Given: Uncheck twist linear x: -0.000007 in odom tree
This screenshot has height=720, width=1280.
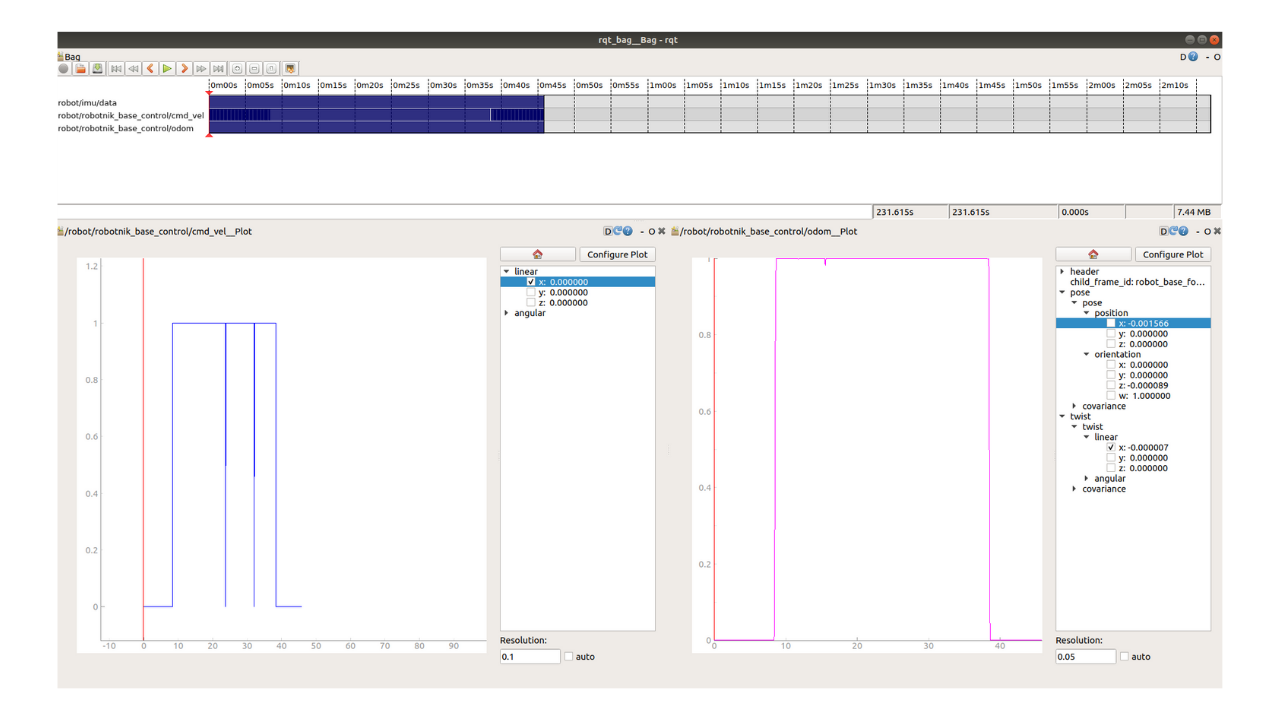Looking at the screenshot, I should pyautogui.click(x=1110, y=447).
